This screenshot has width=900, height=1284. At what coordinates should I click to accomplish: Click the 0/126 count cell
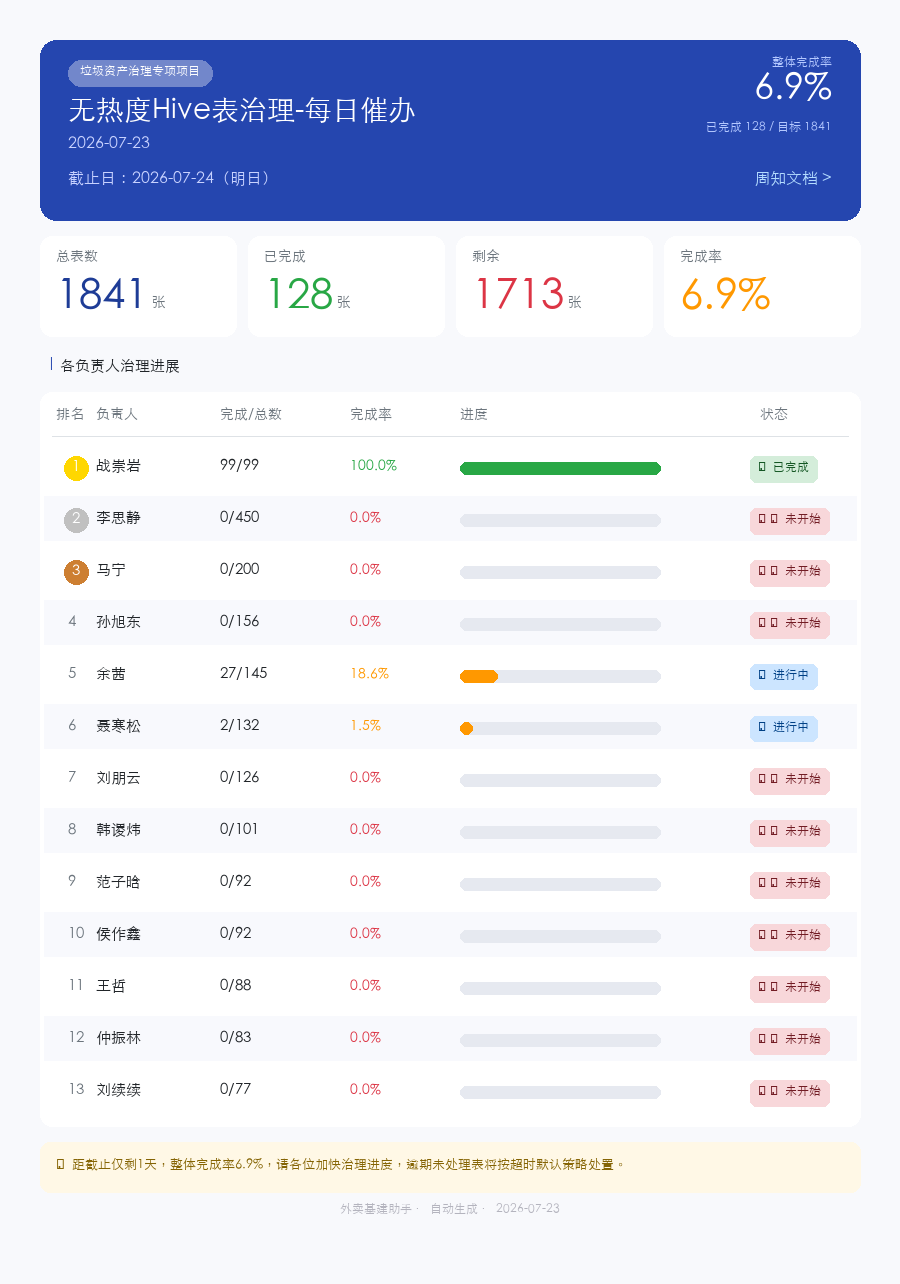tap(239, 777)
